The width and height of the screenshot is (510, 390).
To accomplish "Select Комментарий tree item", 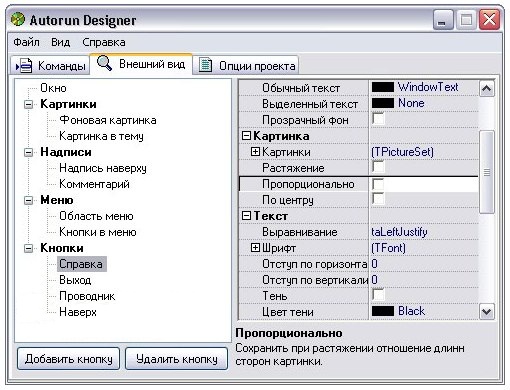I will pos(94,184).
